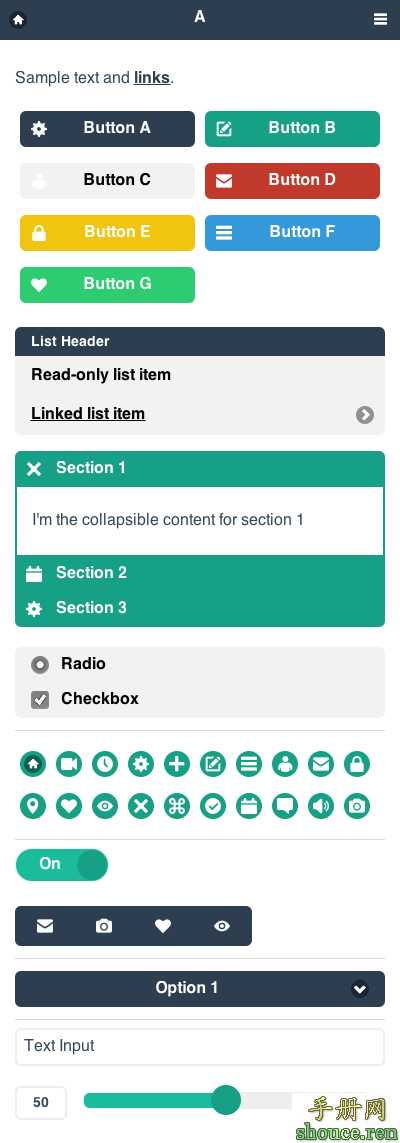
Task: Click the clock round icon
Action: click(x=105, y=764)
